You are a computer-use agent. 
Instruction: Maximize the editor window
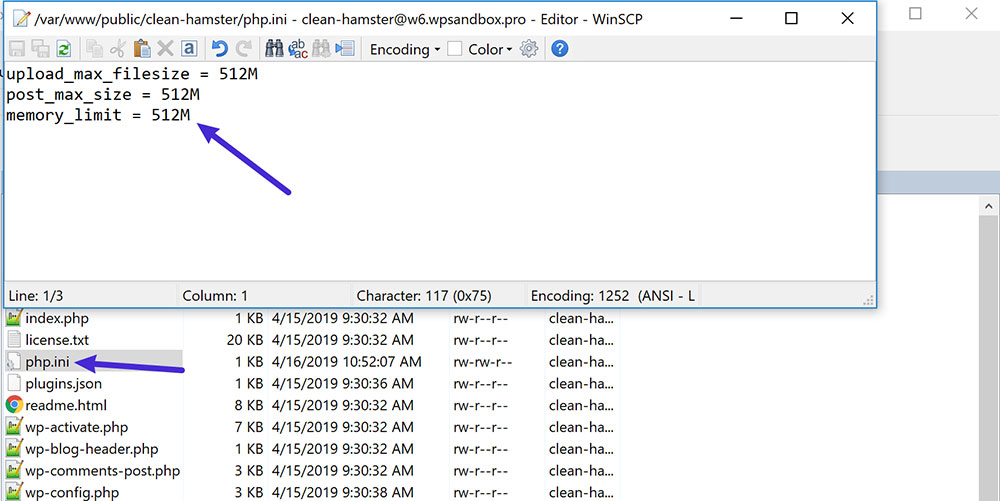[x=791, y=18]
